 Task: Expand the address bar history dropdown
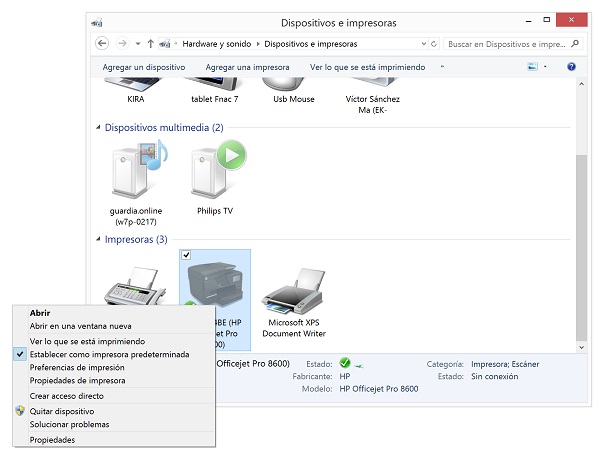click(x=424, y=44)
